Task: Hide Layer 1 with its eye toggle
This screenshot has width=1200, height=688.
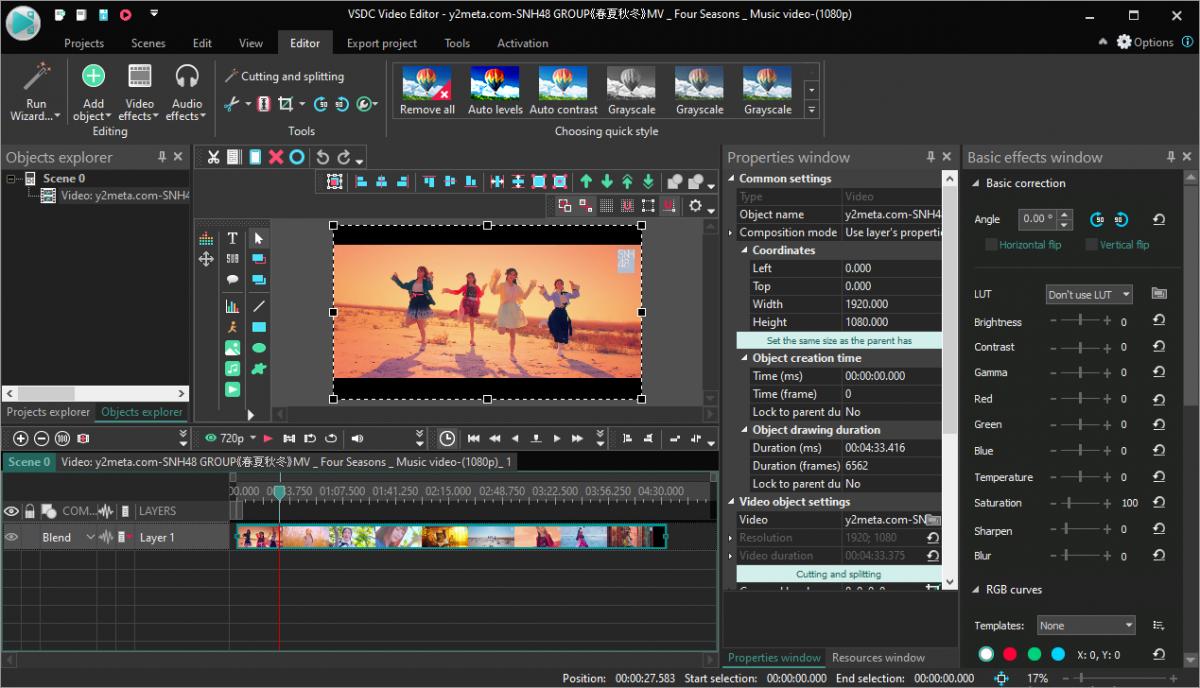Action: click(x=12, y=536)
